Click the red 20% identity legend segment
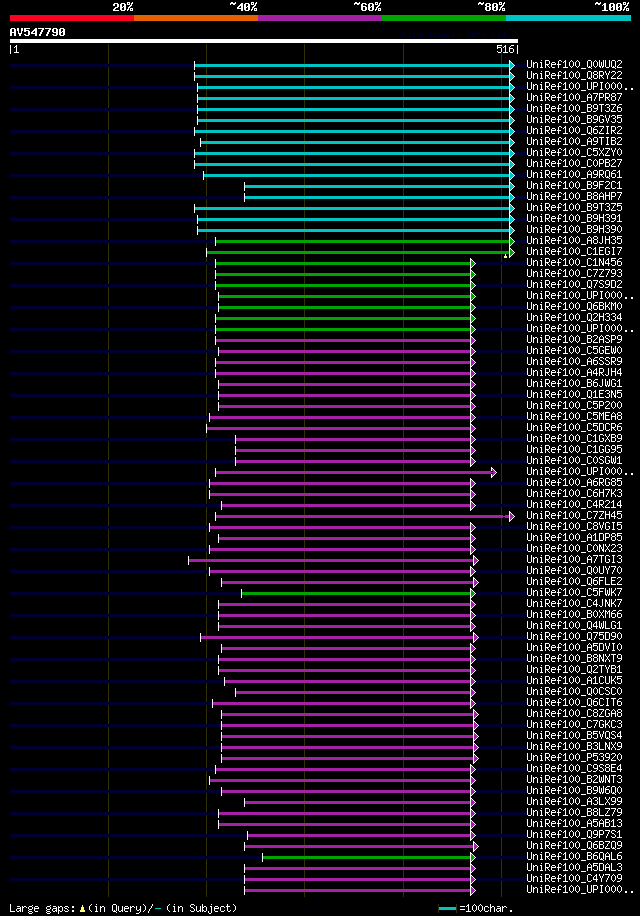Image resolution: width=640 pixels, height=916 pixels. pos(72,18)
